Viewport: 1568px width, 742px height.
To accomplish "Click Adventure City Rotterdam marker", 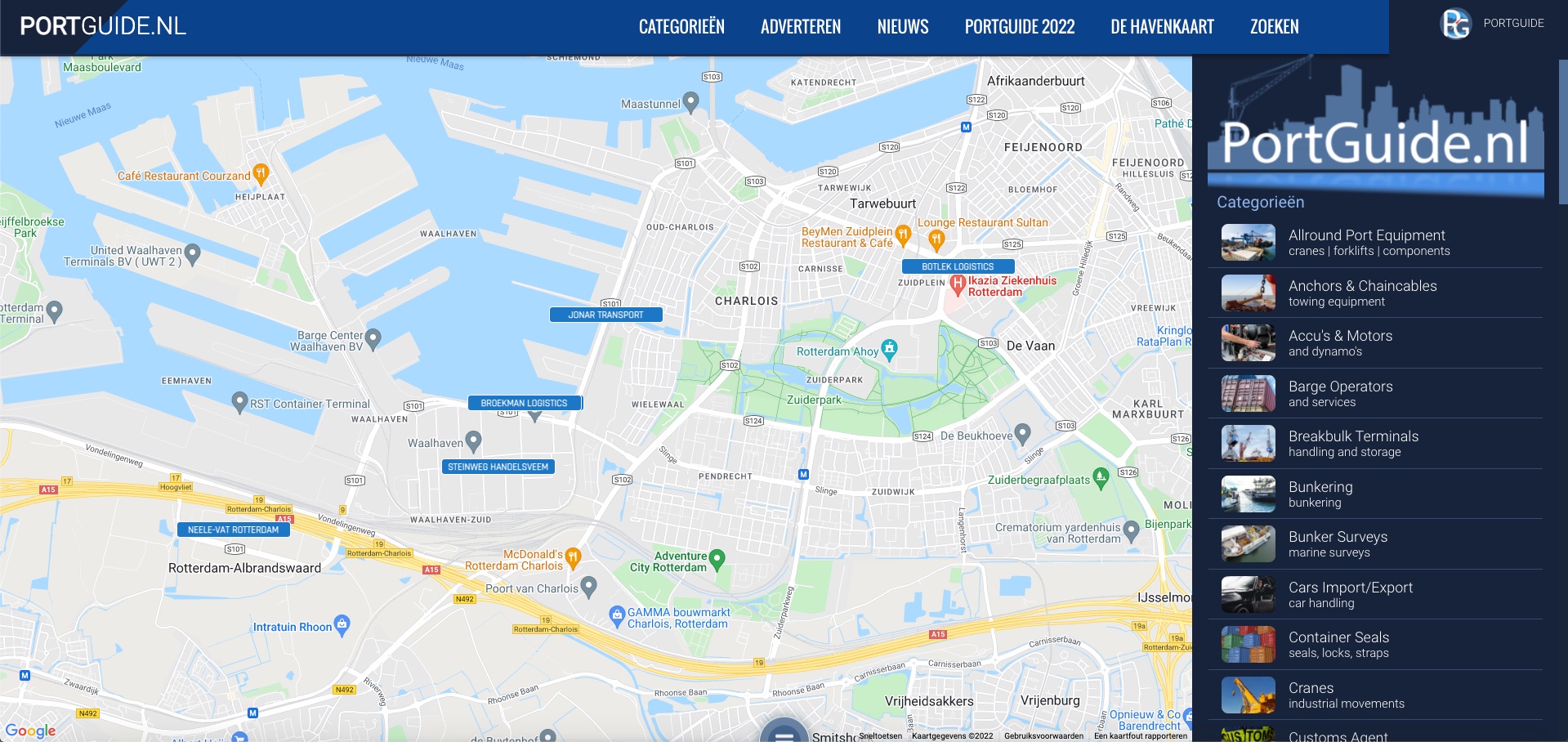I will click(x=717, y=559).
